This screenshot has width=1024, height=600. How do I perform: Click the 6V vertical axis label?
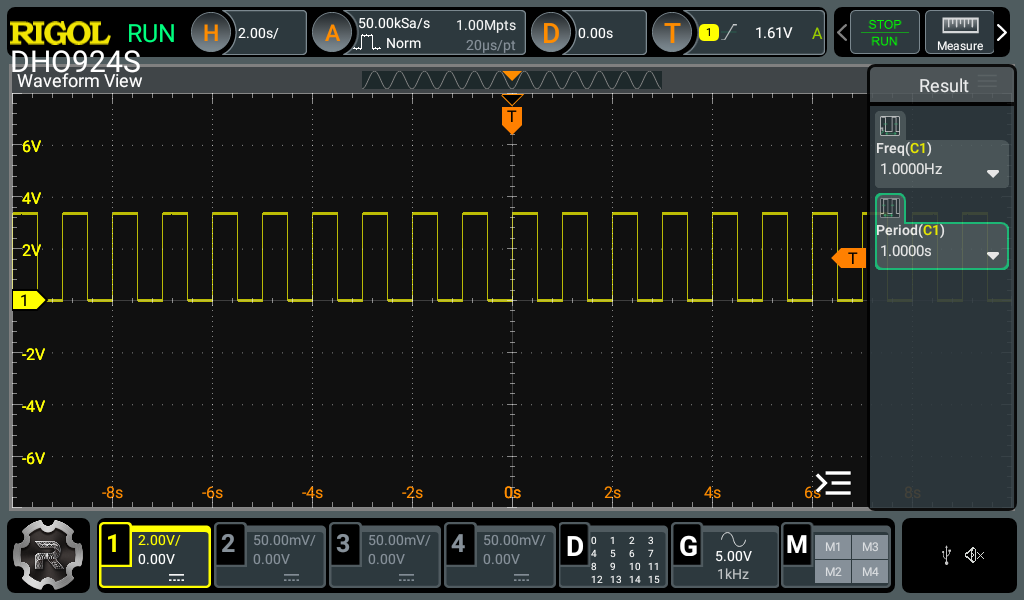(x=31, y=146)
